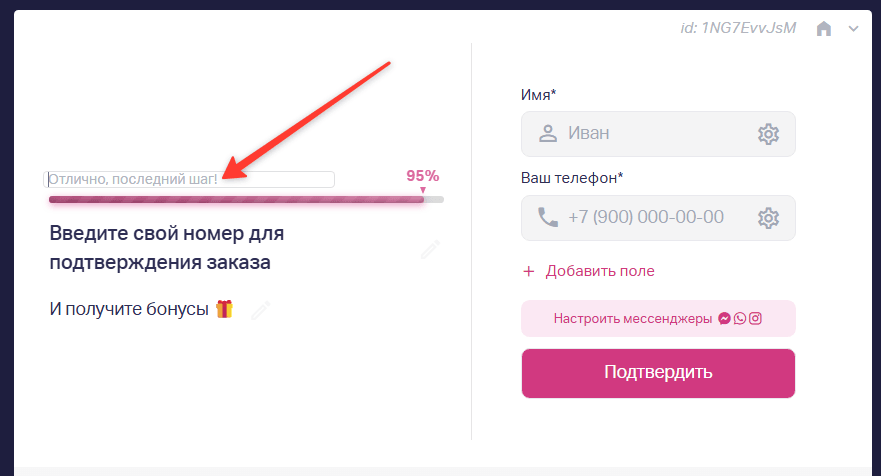Open settings gear for the phone field
Image resolution: width=881 pixels, height=476 pixels.
coord(768,218)
